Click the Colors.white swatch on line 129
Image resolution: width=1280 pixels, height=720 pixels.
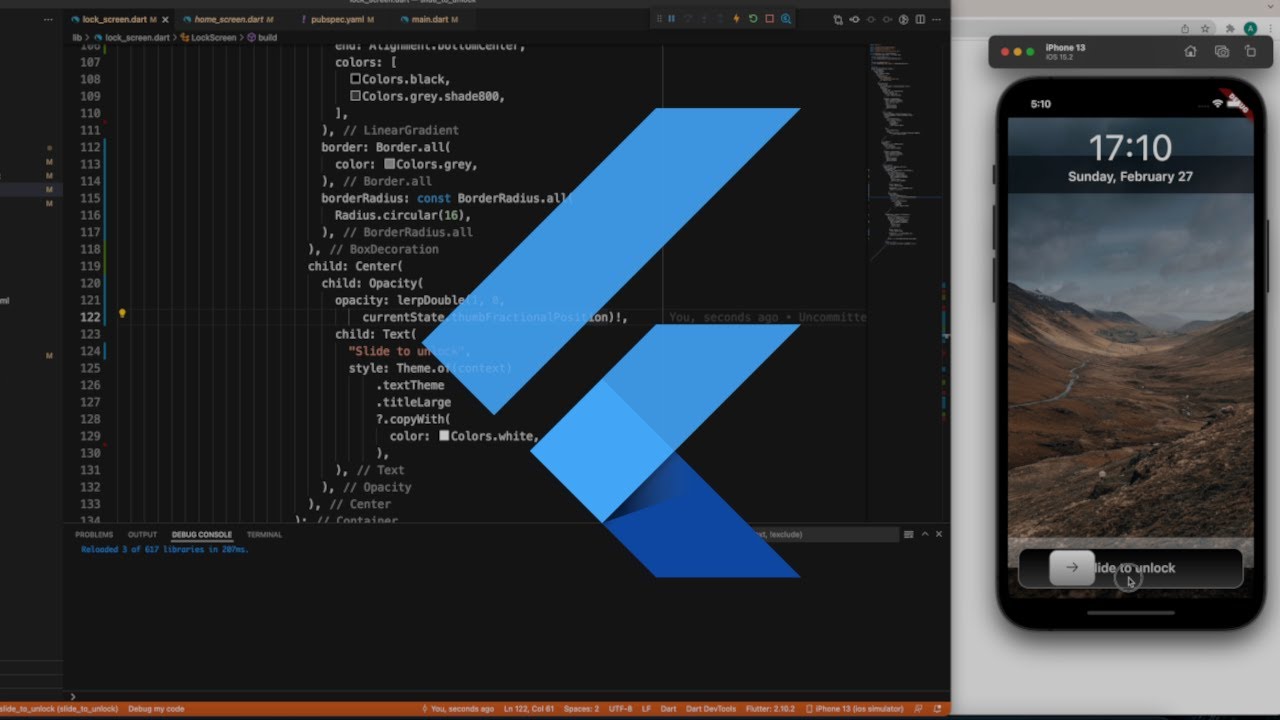click(x=444, y=436)
